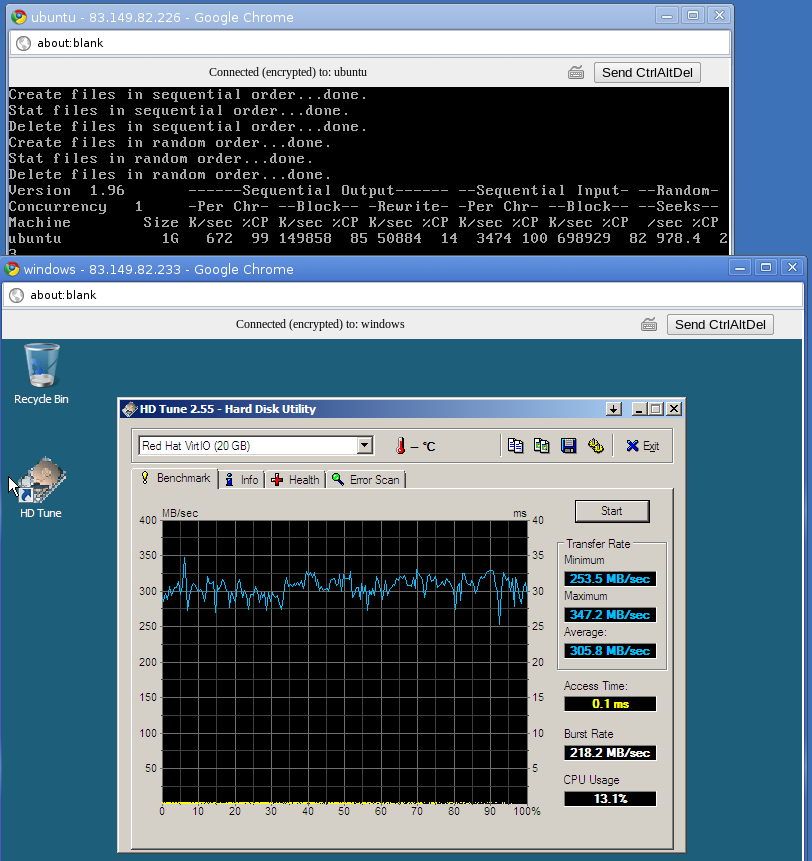The height and width of the screenshot is (861, 812).
Task: Save screenshot with the floppy disk icon
Action: 568,445
